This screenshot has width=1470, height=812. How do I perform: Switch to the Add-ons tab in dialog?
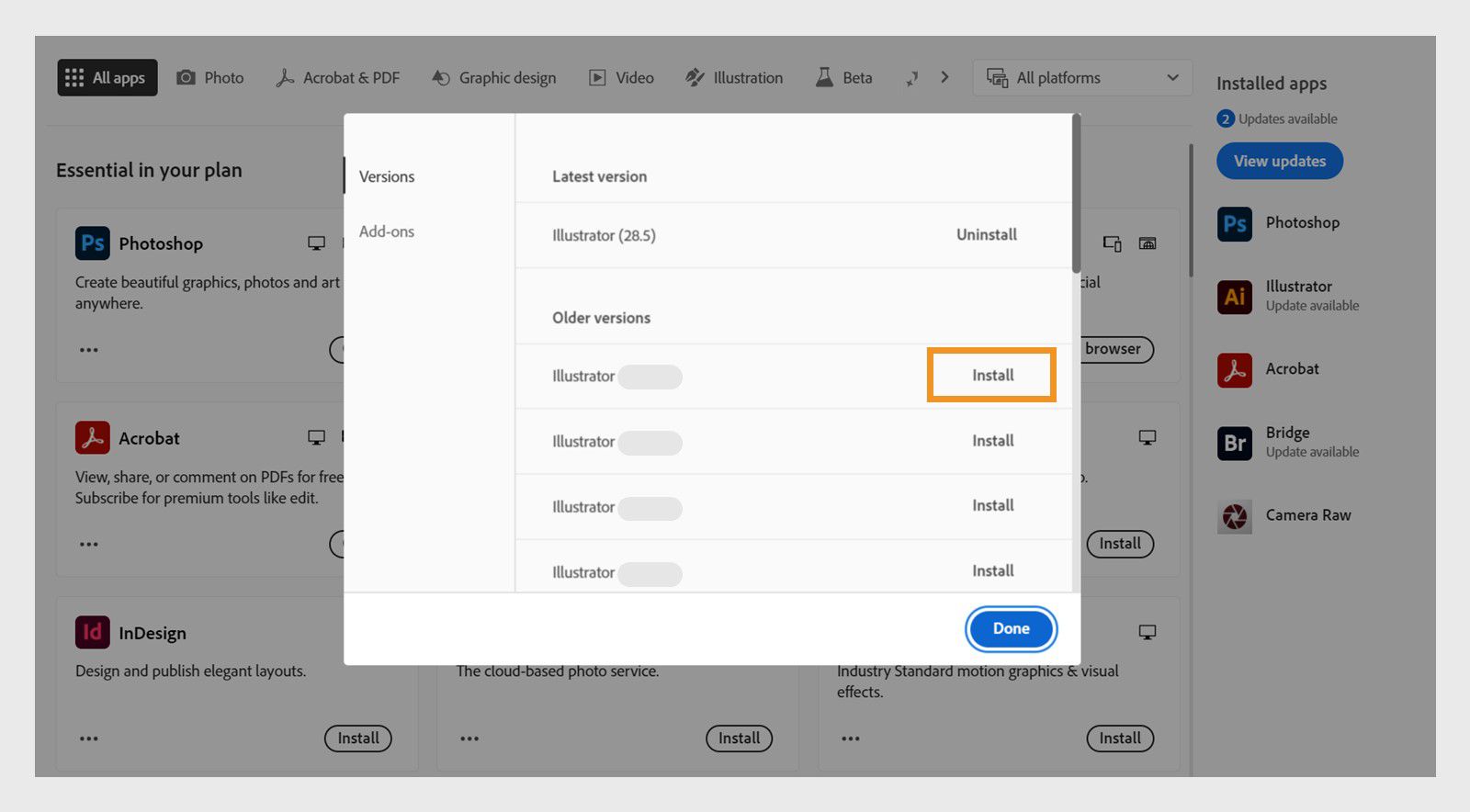387,231
